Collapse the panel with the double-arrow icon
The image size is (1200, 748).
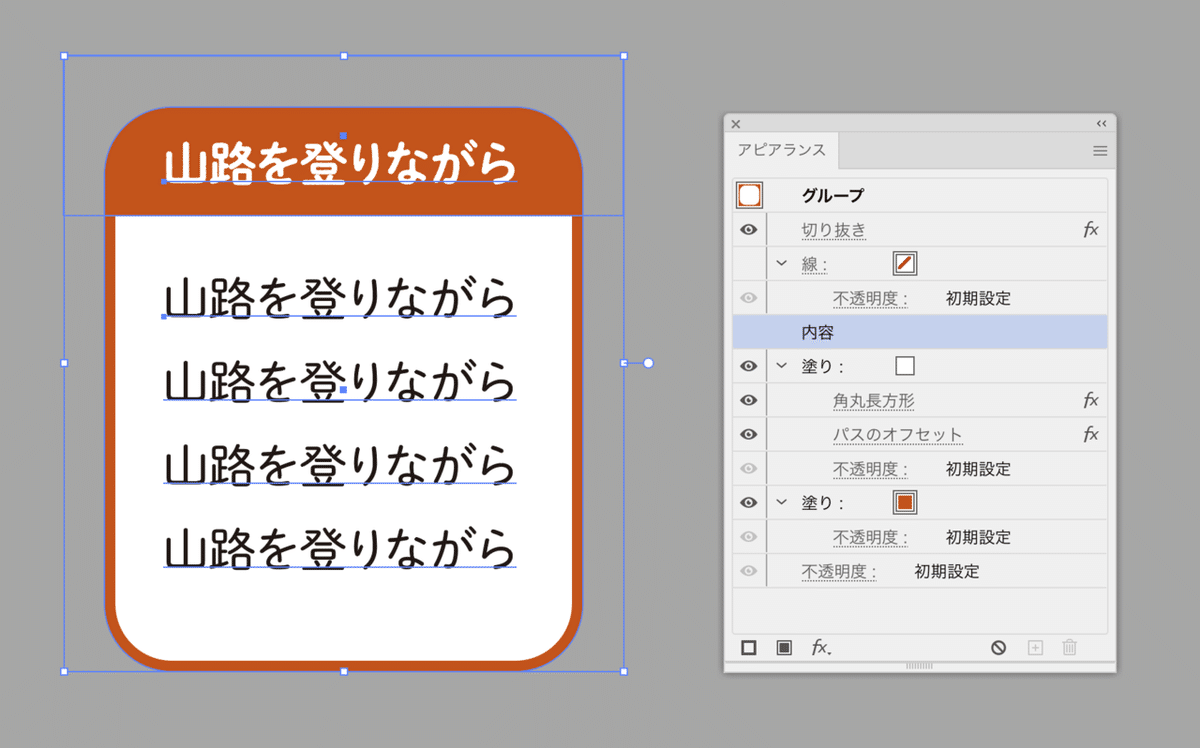point(1101,124)
